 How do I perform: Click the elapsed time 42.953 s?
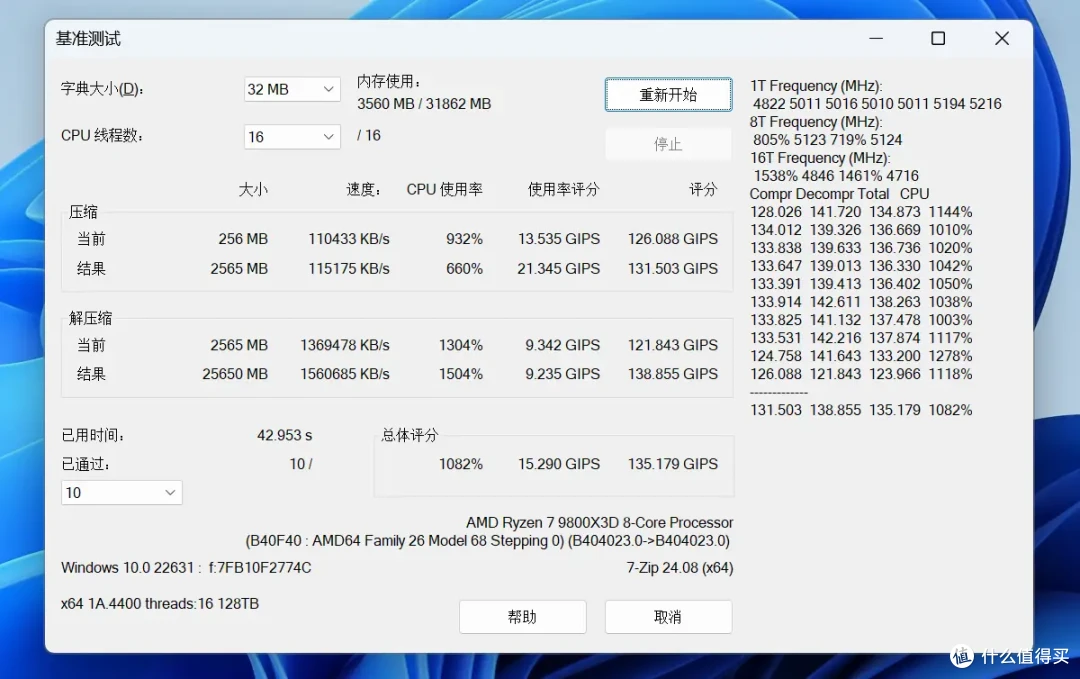[284, 435]
